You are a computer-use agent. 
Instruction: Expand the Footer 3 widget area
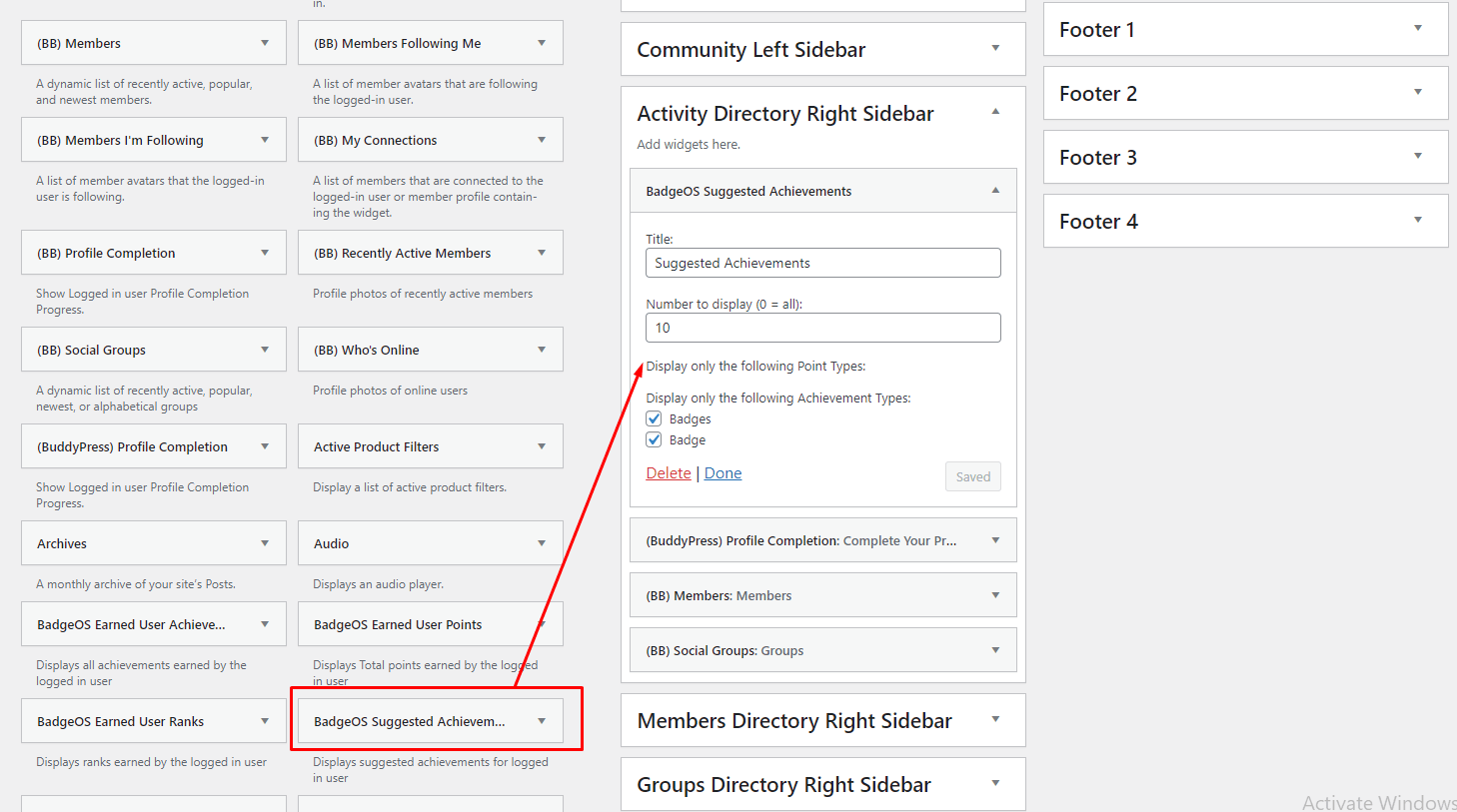click(x=1417, y=157)
